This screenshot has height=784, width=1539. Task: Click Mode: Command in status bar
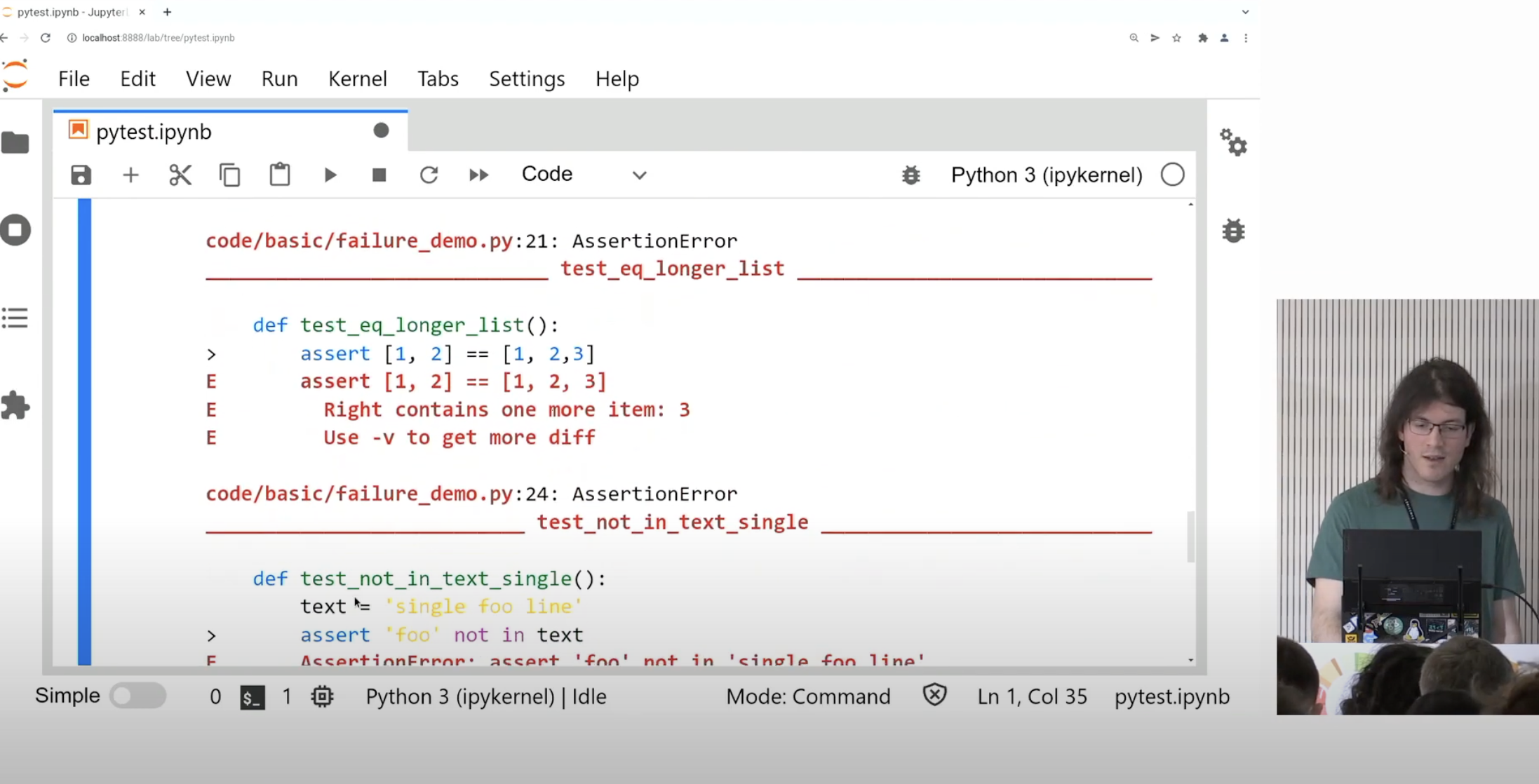click(x=808, y=696)
